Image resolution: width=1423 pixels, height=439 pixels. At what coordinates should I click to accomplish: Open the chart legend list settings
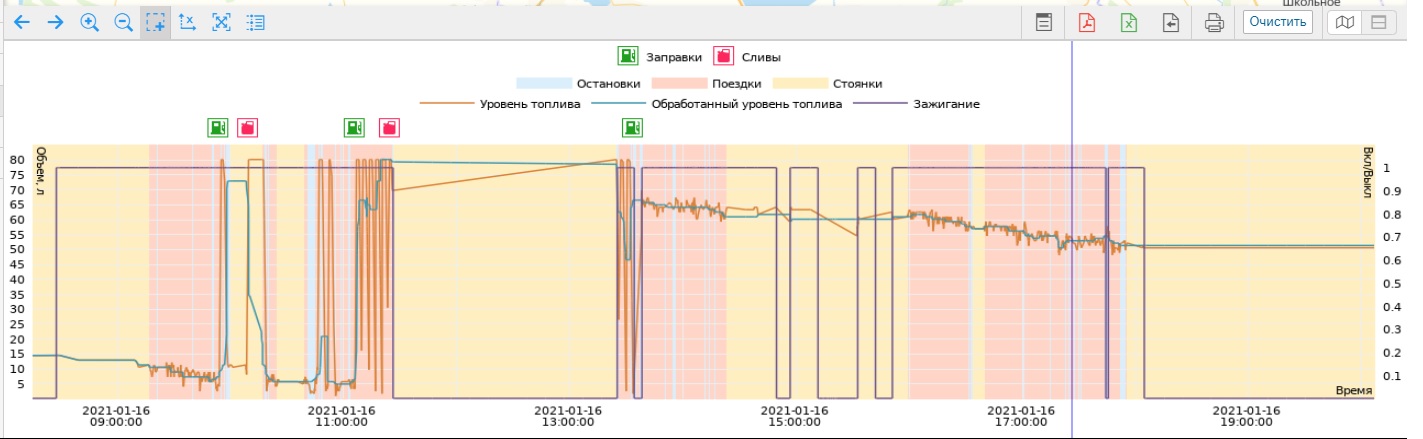click(x=256, y=22)
